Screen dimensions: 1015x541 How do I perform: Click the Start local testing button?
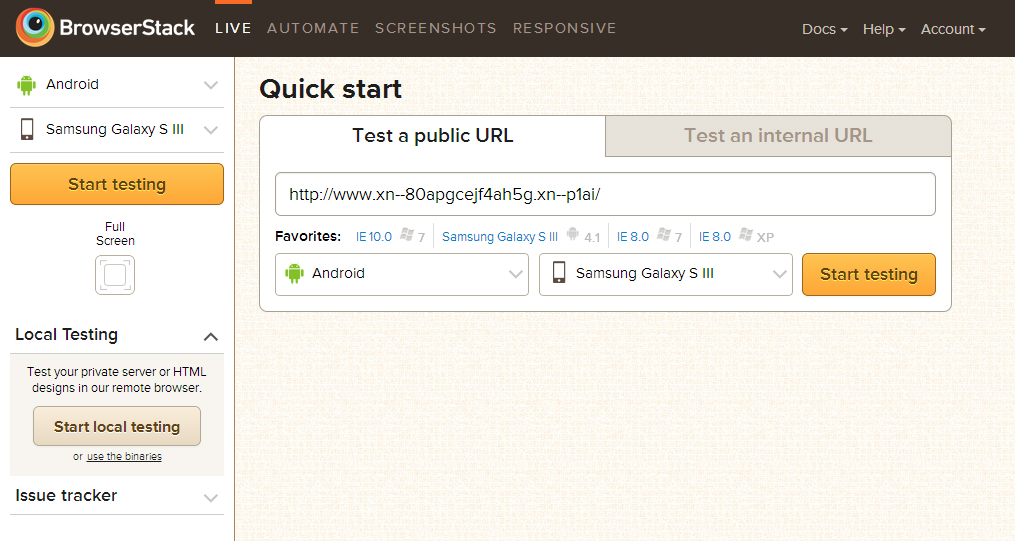[x=117, y=426]
